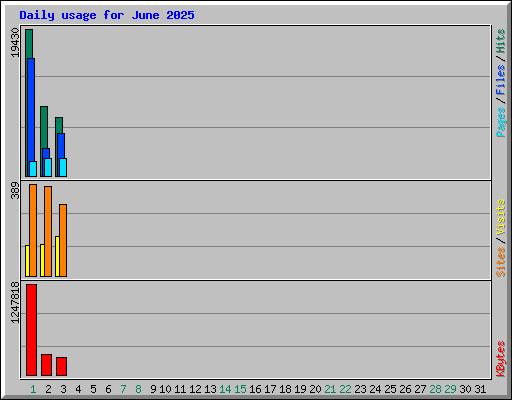Click the 389 axis value
512x400 pixels.
point(15,190)
